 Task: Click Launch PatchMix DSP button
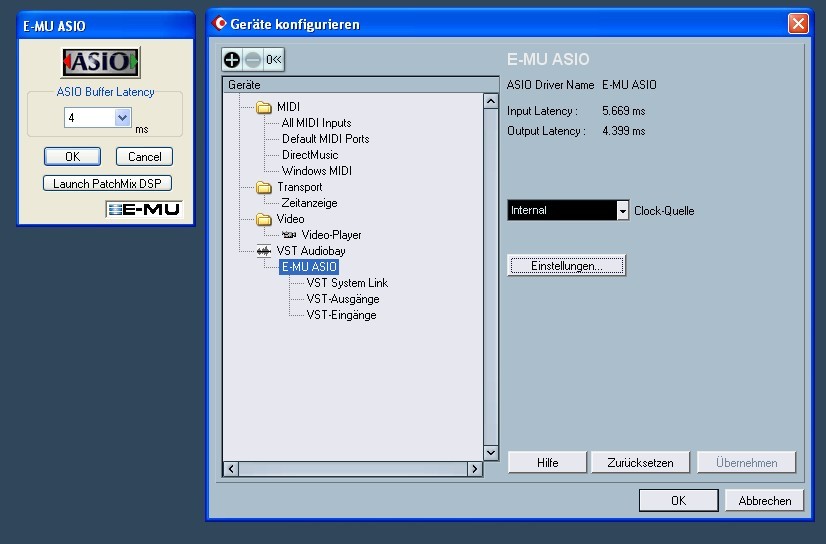point(107,183)
